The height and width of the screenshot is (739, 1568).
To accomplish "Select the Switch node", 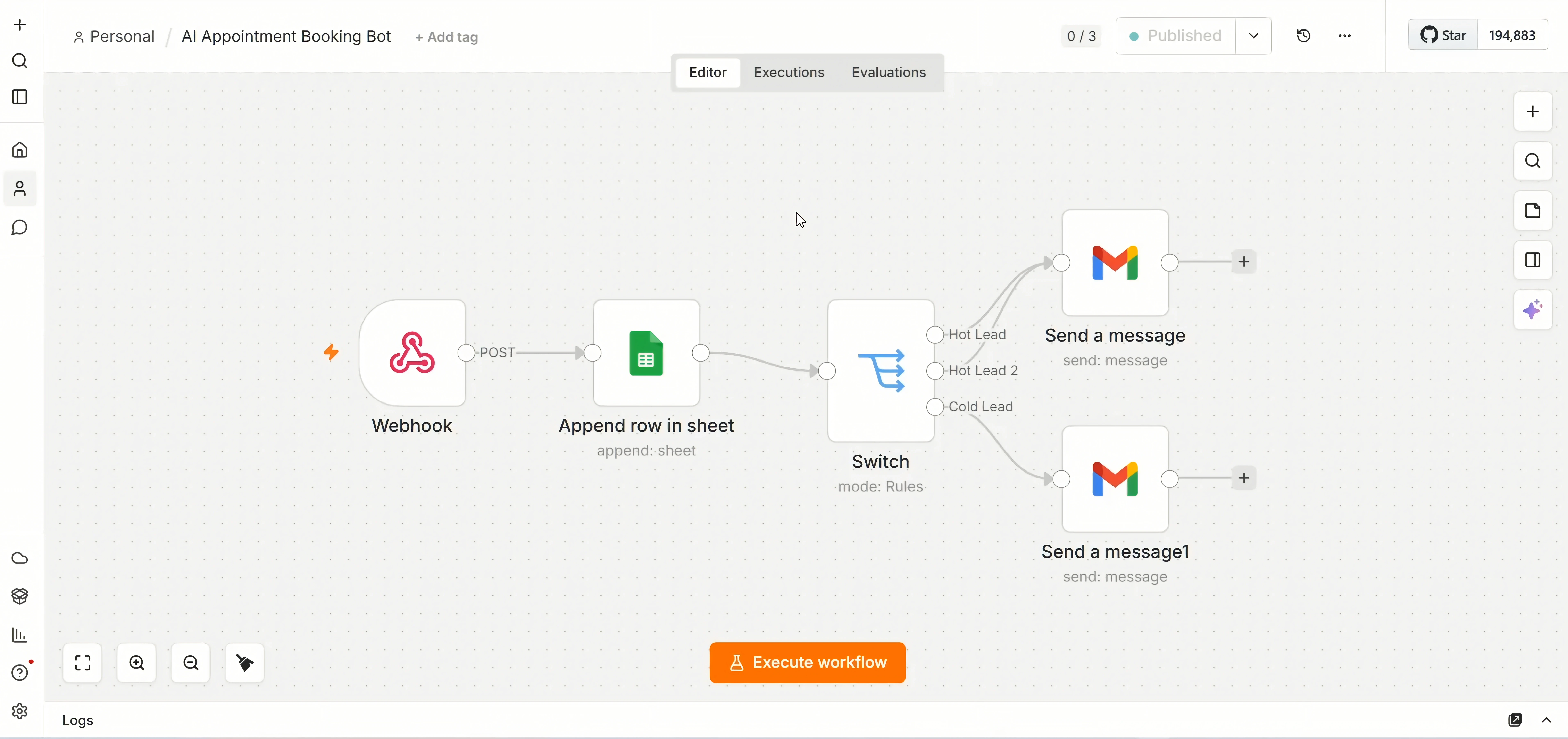I will 881,370.
